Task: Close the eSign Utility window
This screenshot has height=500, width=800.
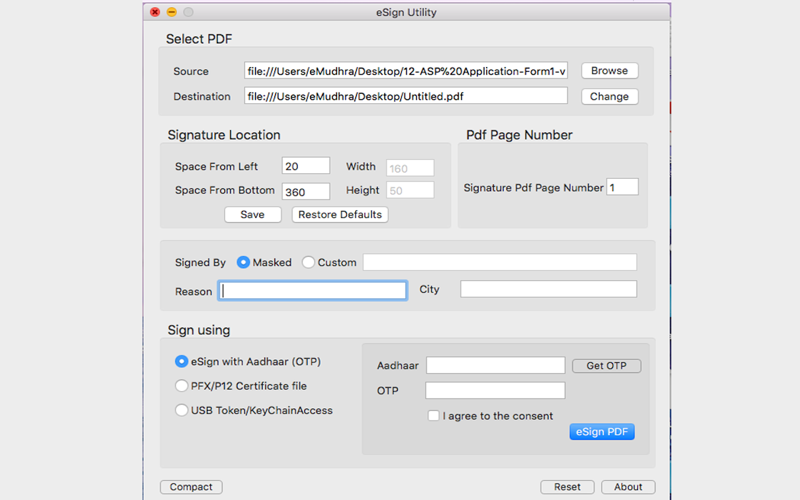Action: (x=155, y=12)
